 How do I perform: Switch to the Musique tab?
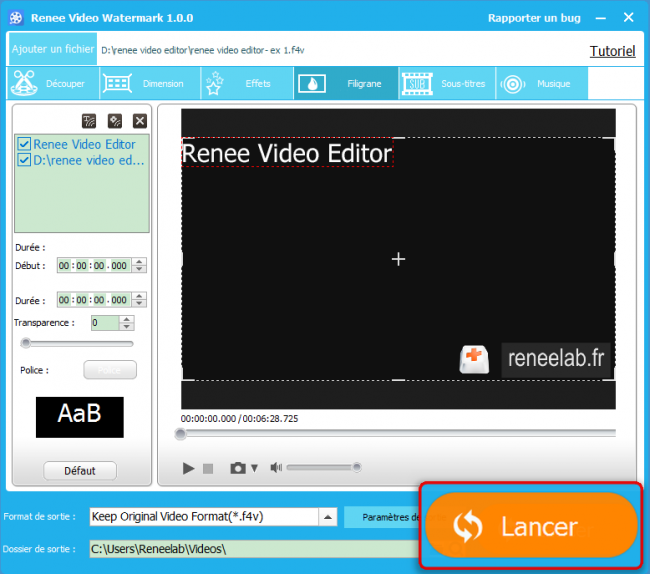pyautogui.click(x=542, y=83)
